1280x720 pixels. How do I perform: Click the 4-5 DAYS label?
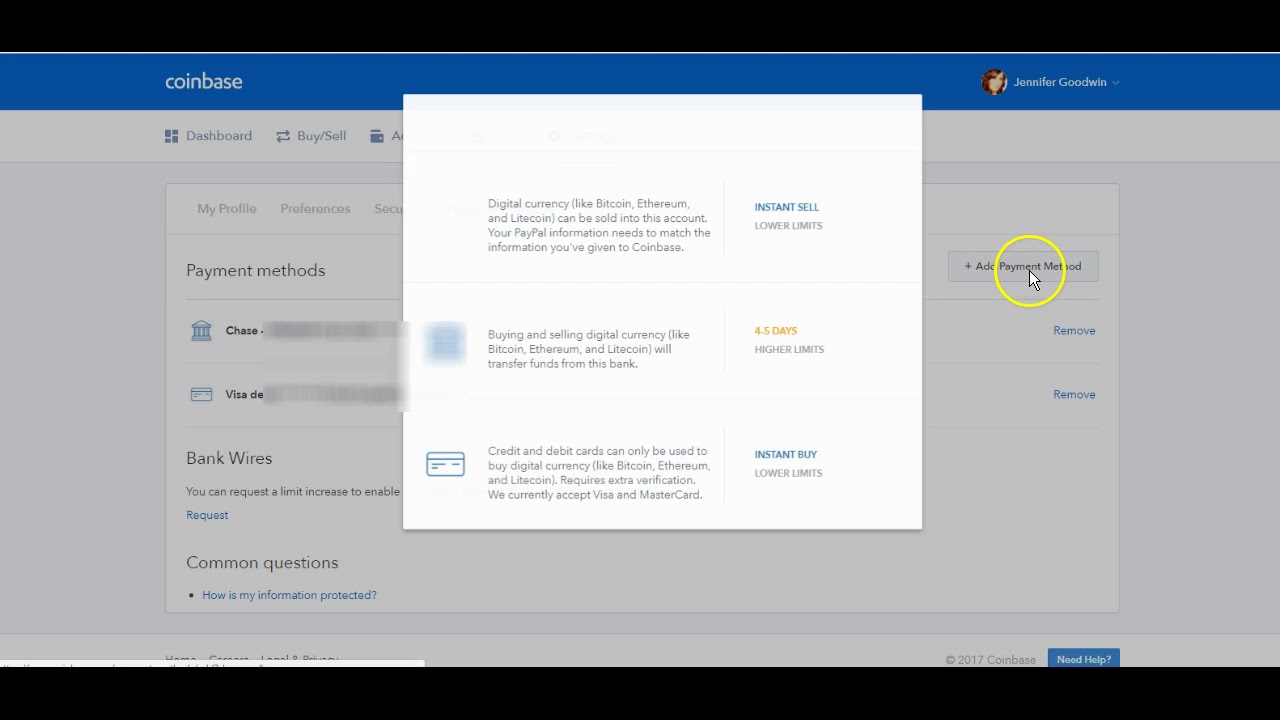click(776, 331)
